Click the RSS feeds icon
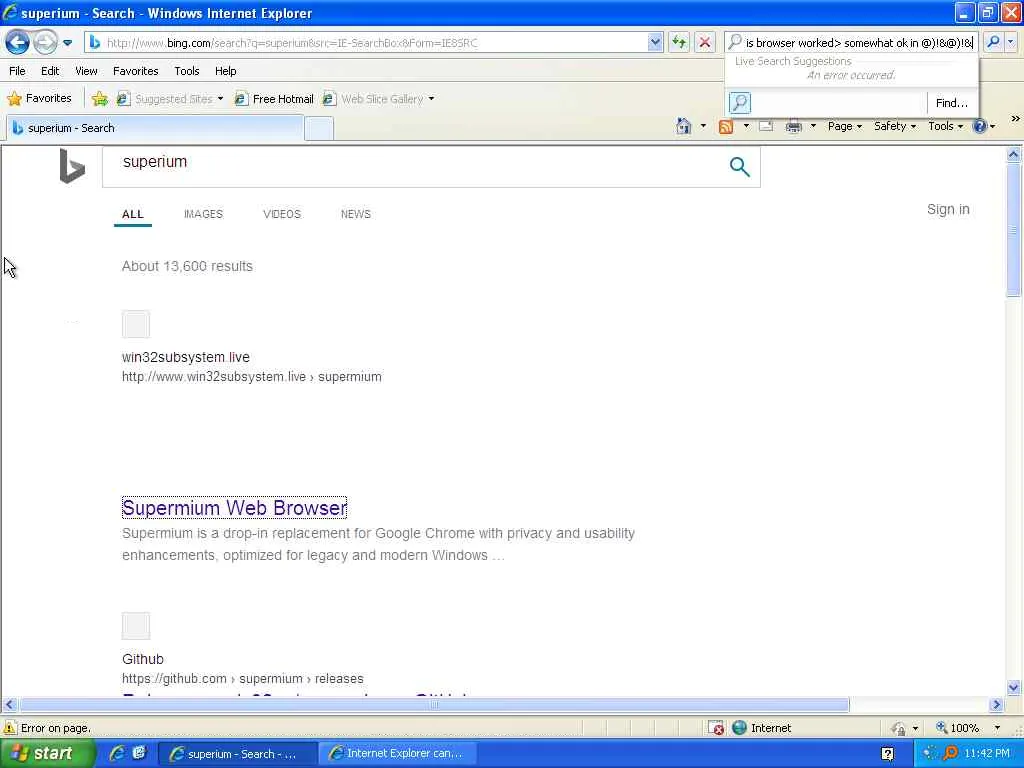The image size is (1024, 768). (726, 126)
